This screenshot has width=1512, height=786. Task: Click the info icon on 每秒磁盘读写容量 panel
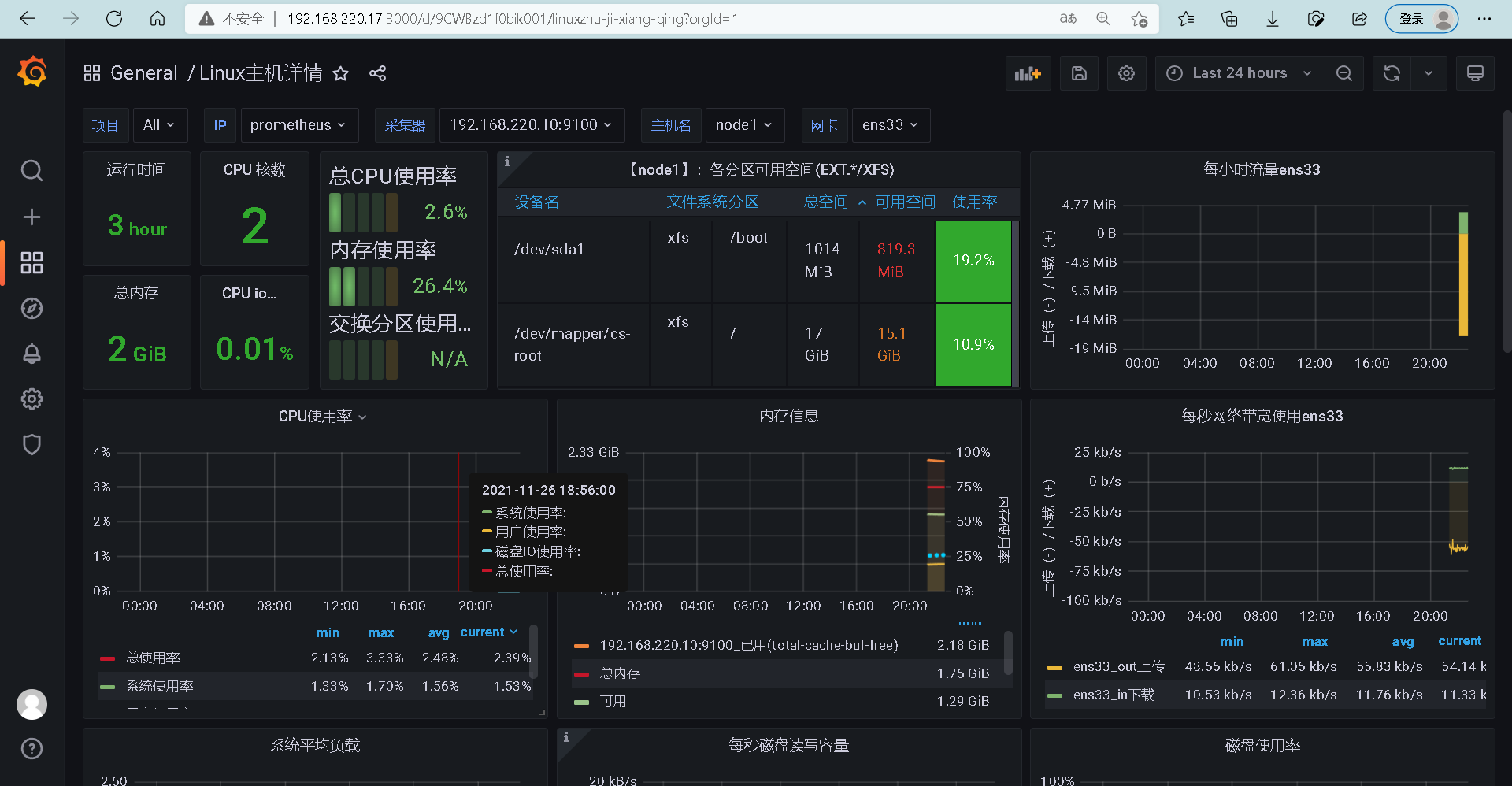[566, 737]
